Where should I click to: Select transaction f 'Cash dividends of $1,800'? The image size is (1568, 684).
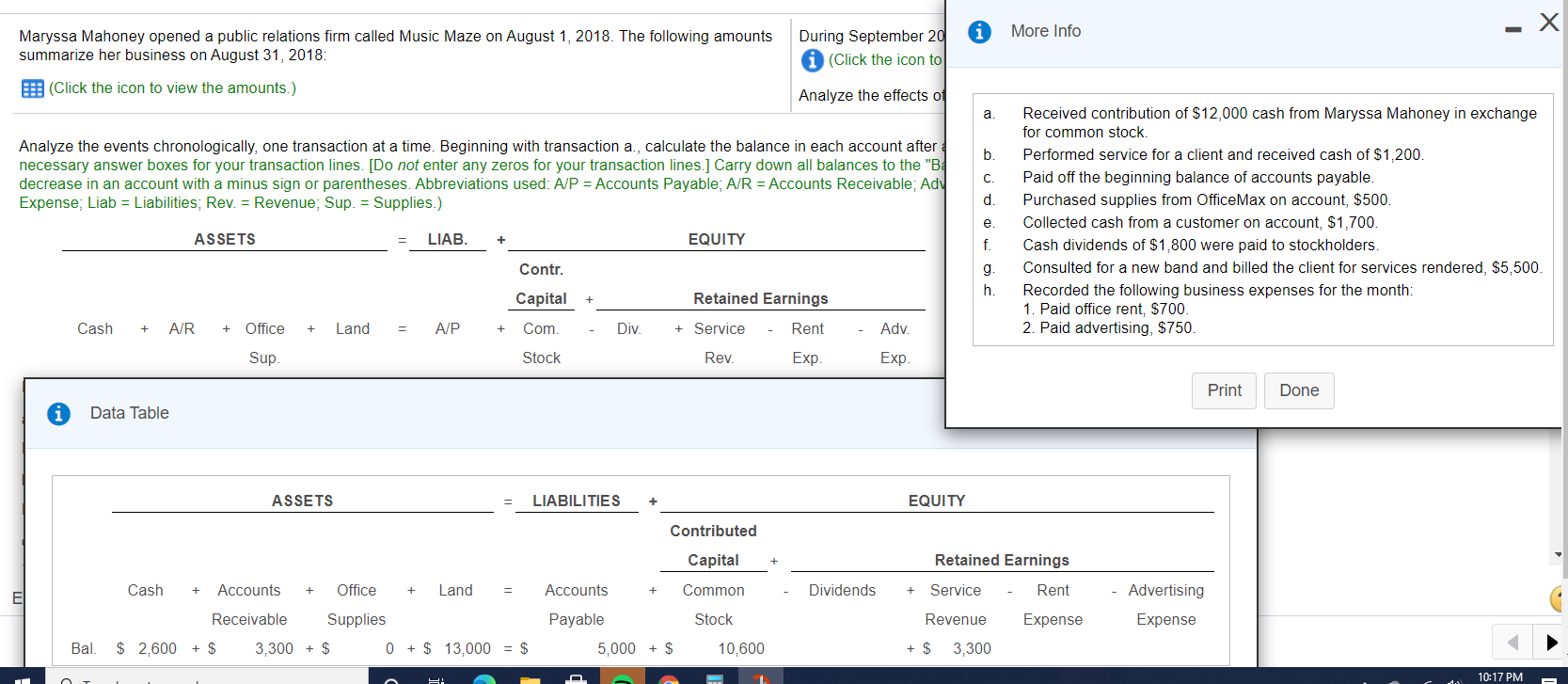tap(1200, 245)
